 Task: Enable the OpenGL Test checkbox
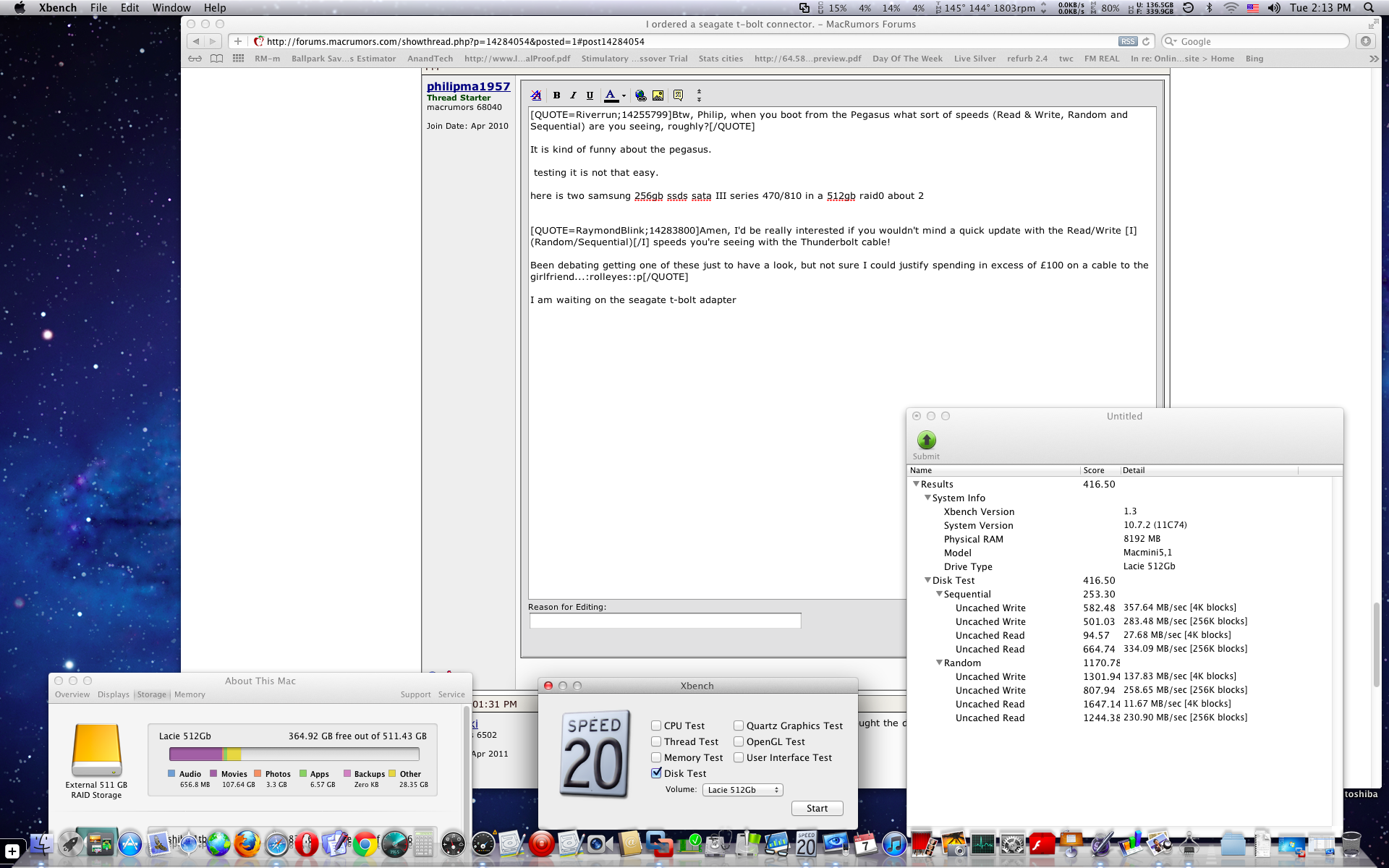739,741
